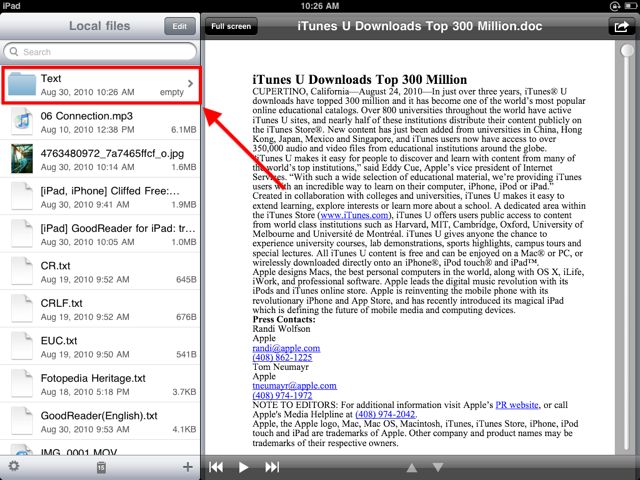Tap the 10:26 AM clock in status bar
This screenshot has height=480, width=640.
(320, 6)
